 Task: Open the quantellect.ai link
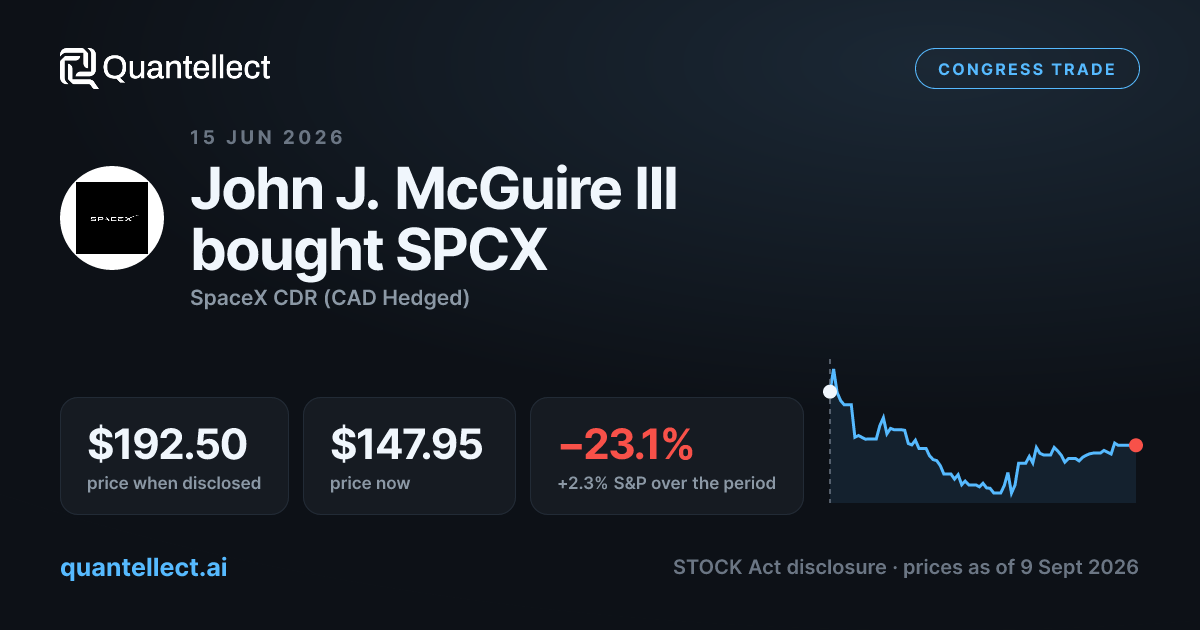click(143, 567)
